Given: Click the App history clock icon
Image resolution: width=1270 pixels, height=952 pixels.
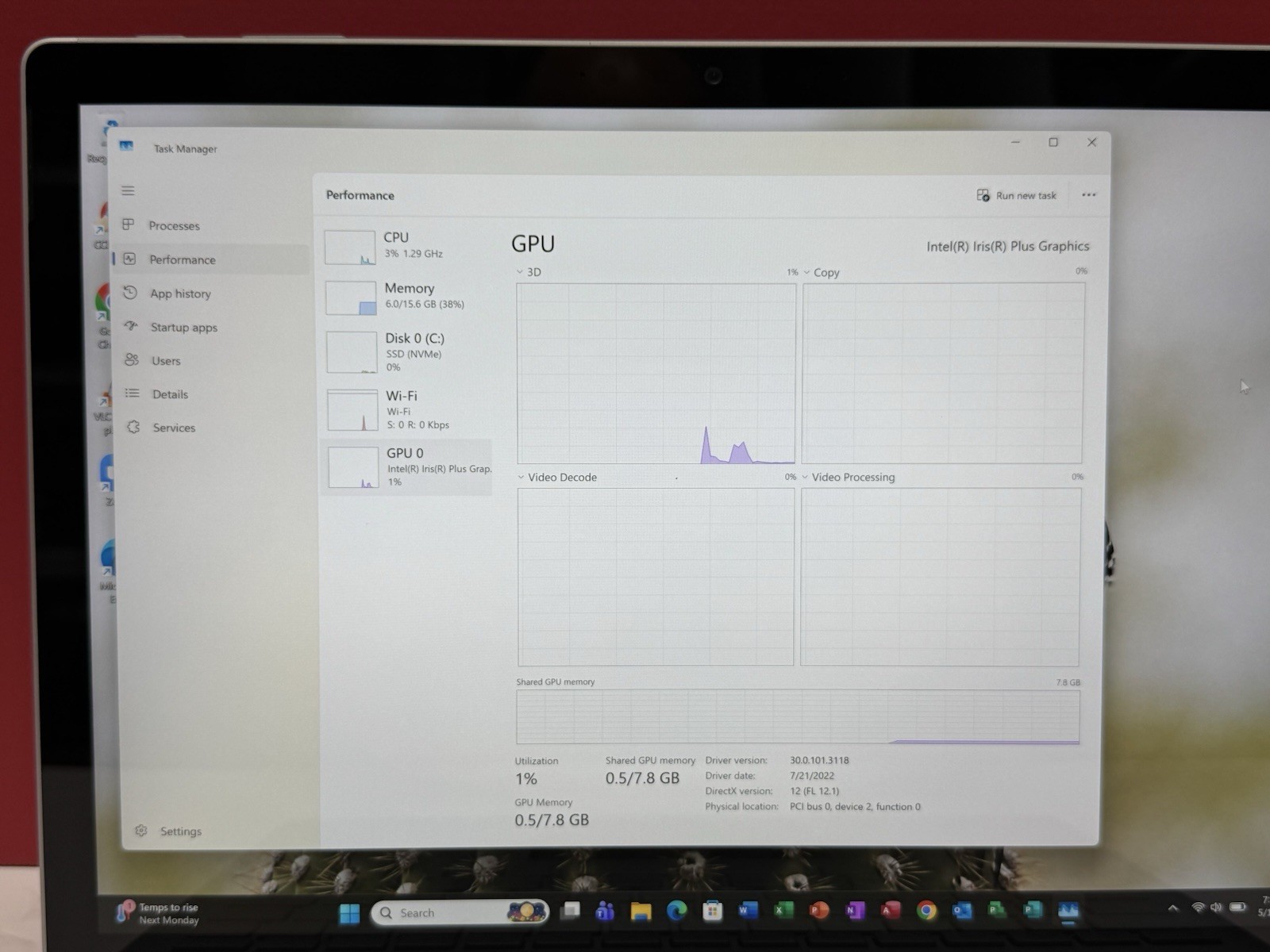Looking at the screenshot, I should point(130,293).
